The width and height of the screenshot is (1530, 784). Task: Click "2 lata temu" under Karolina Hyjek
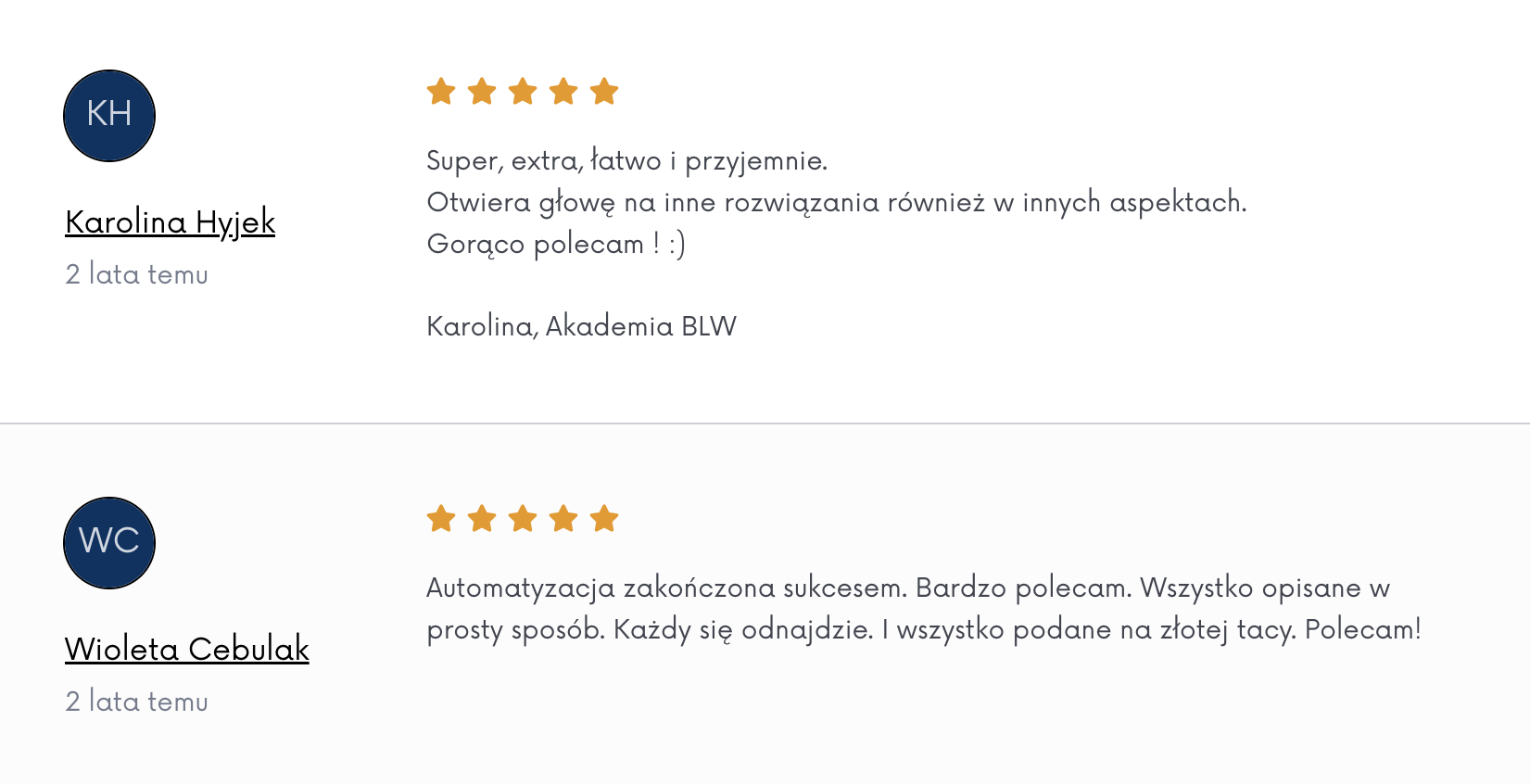137,275
